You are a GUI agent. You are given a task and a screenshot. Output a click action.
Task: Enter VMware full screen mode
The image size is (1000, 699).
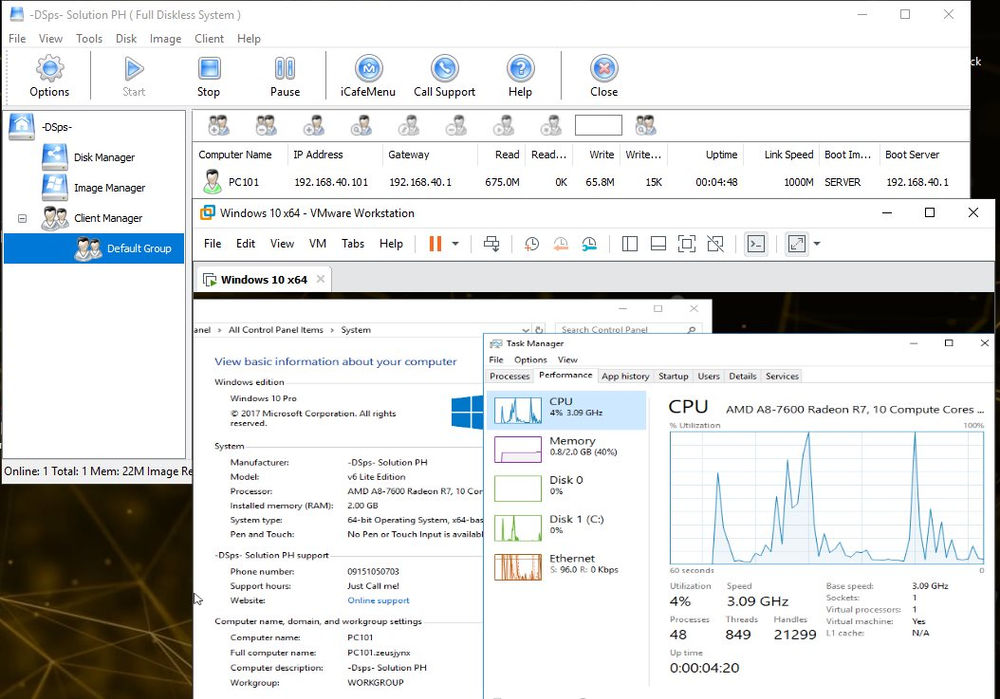(x=686, y=244)
